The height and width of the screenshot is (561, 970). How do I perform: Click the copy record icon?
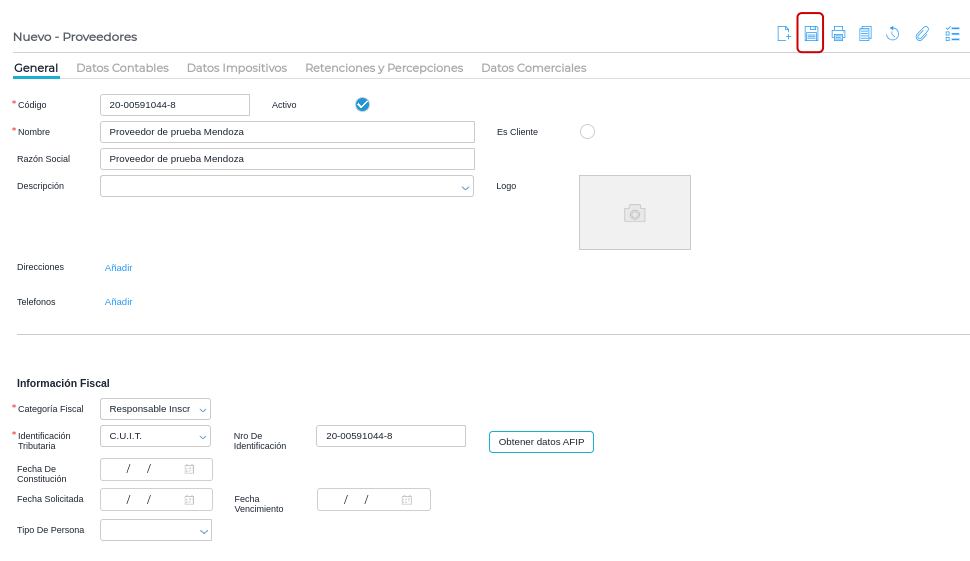[x=865, y=33]
